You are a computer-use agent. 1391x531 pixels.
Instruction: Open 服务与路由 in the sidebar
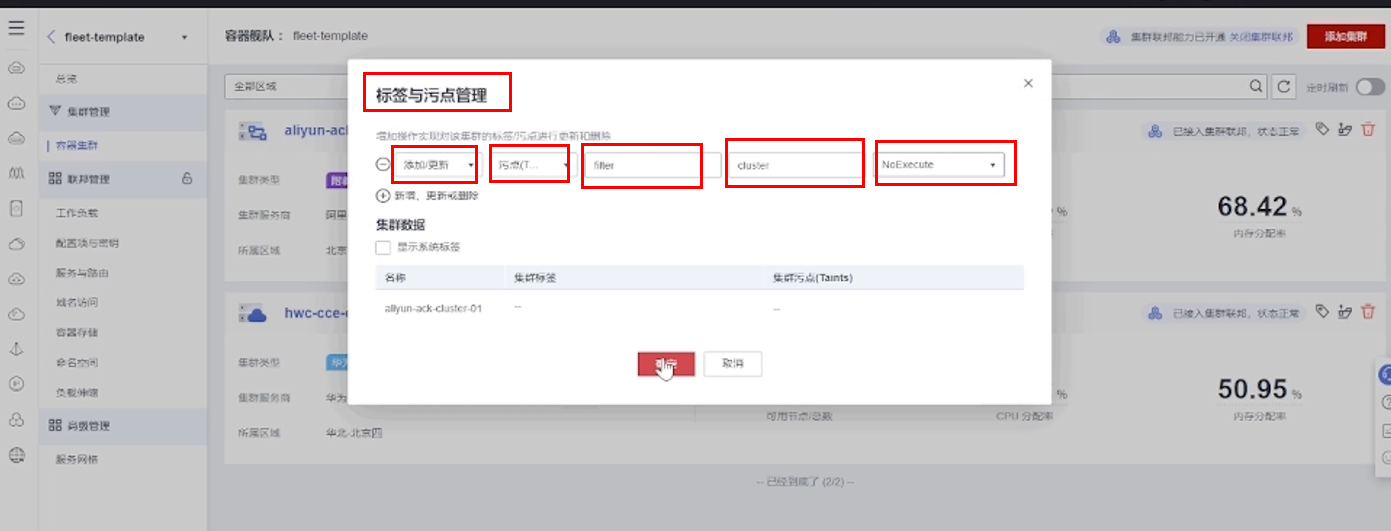click(x=82, y=273)
